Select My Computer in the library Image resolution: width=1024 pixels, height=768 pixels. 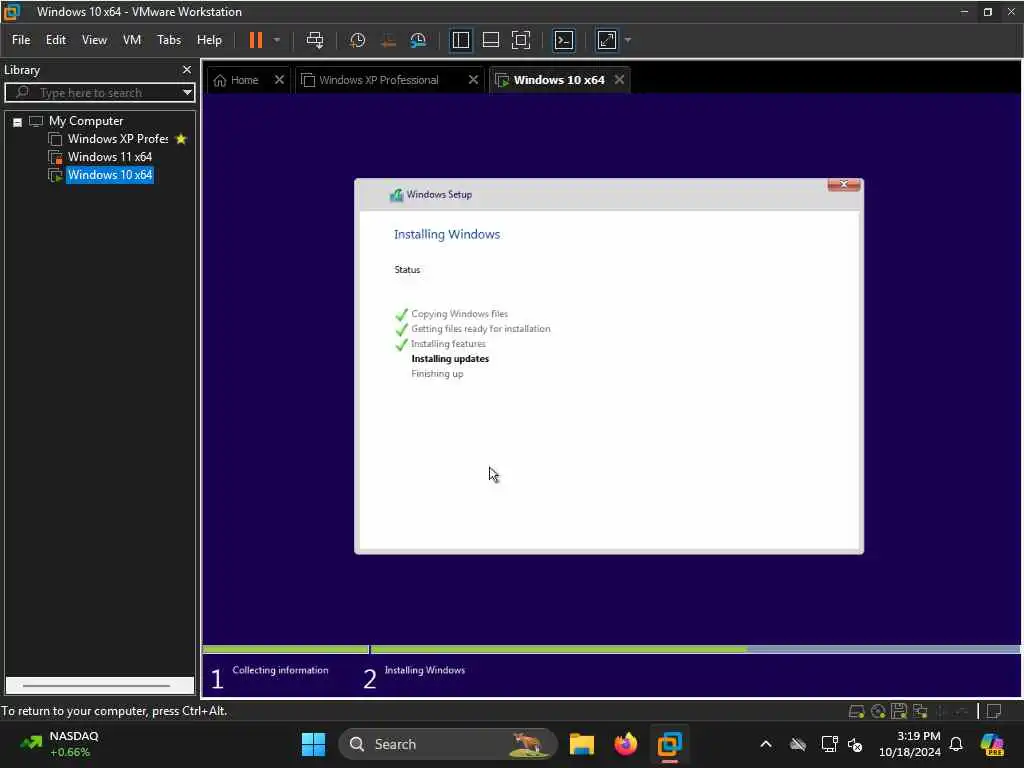tap(86, 121)
